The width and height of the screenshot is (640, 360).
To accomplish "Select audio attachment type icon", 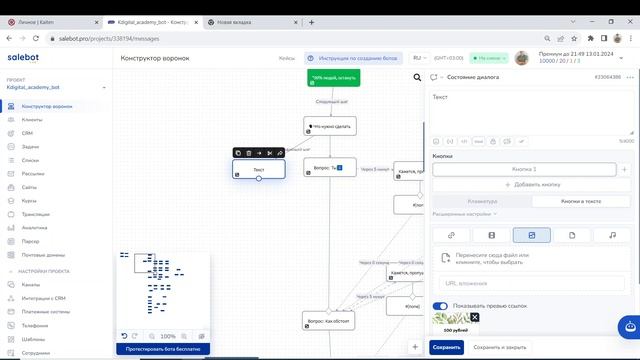I will point(612,235).
